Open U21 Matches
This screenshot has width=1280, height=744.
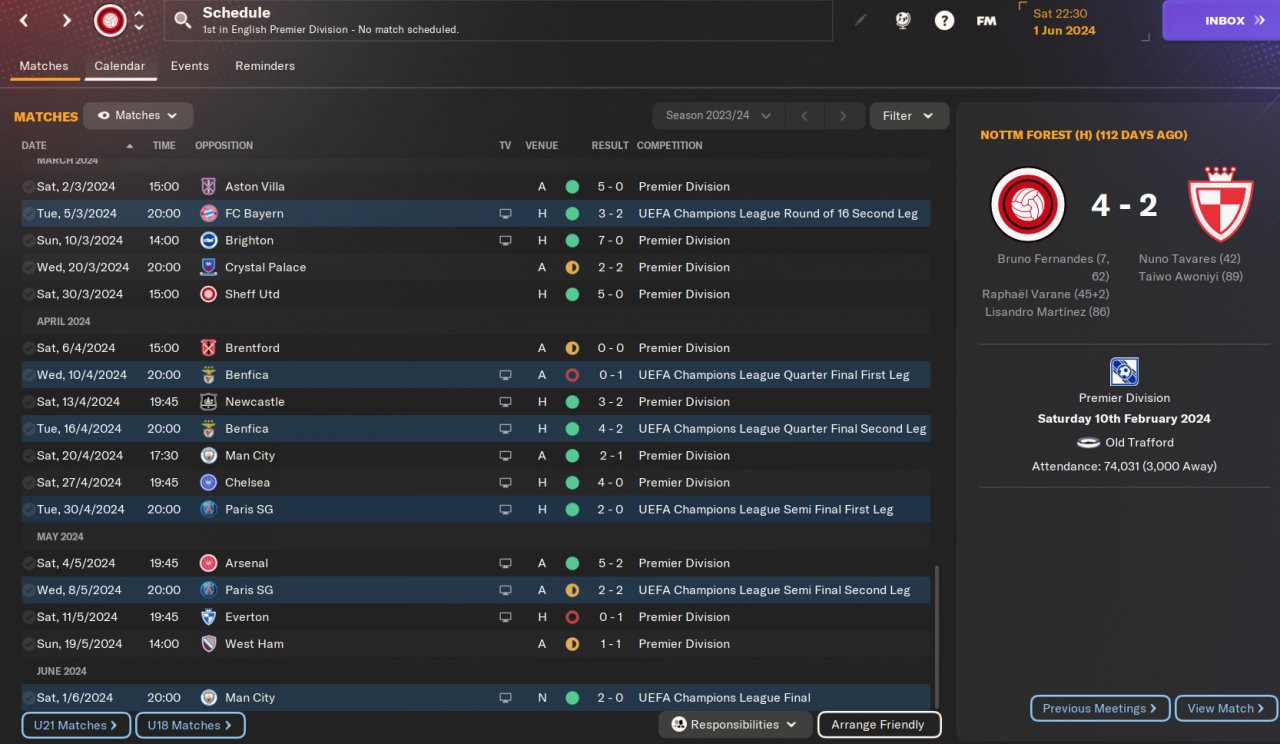pos(76,726)
